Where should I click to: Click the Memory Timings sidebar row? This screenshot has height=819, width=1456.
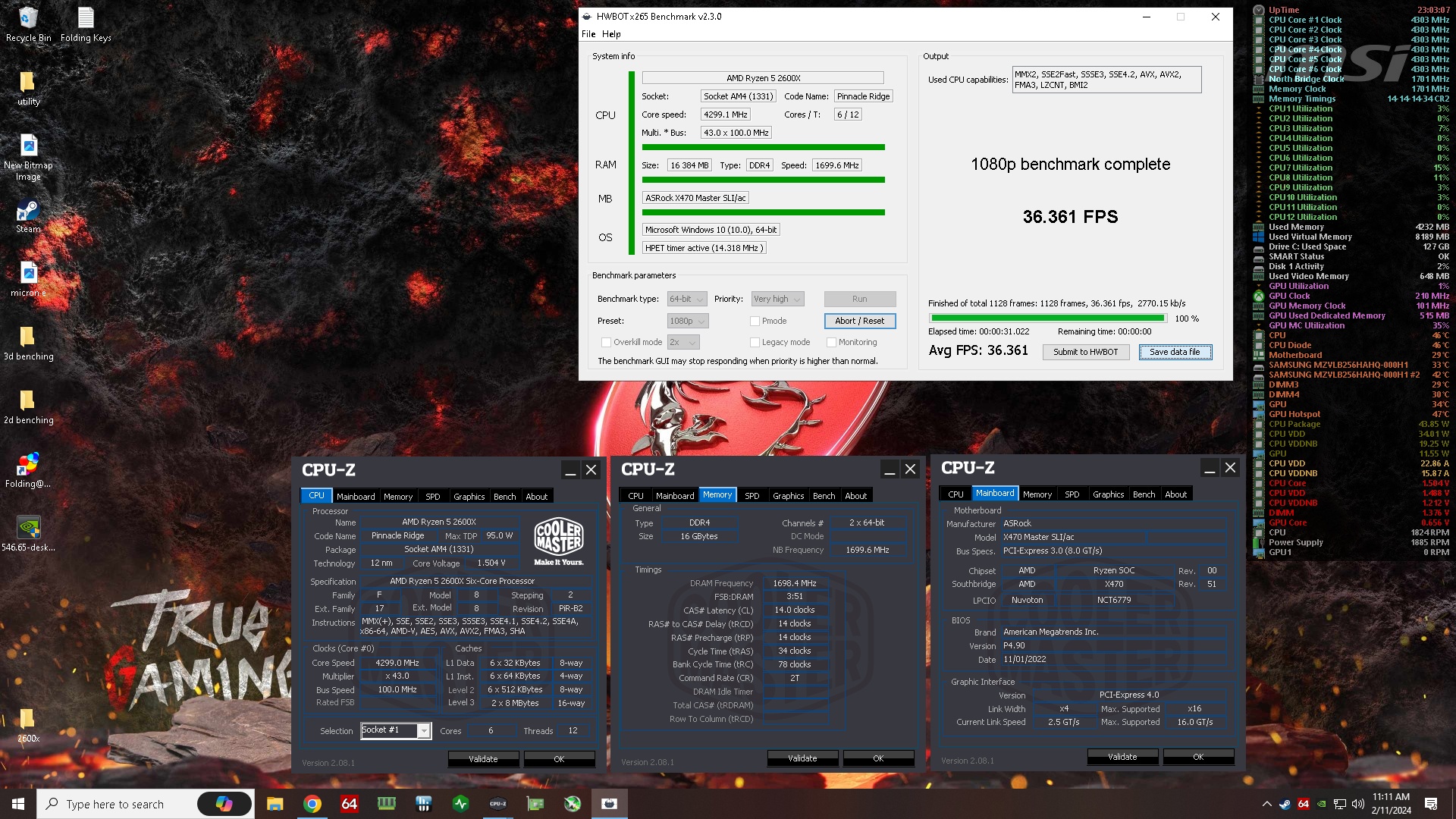tap(1351, 99)
